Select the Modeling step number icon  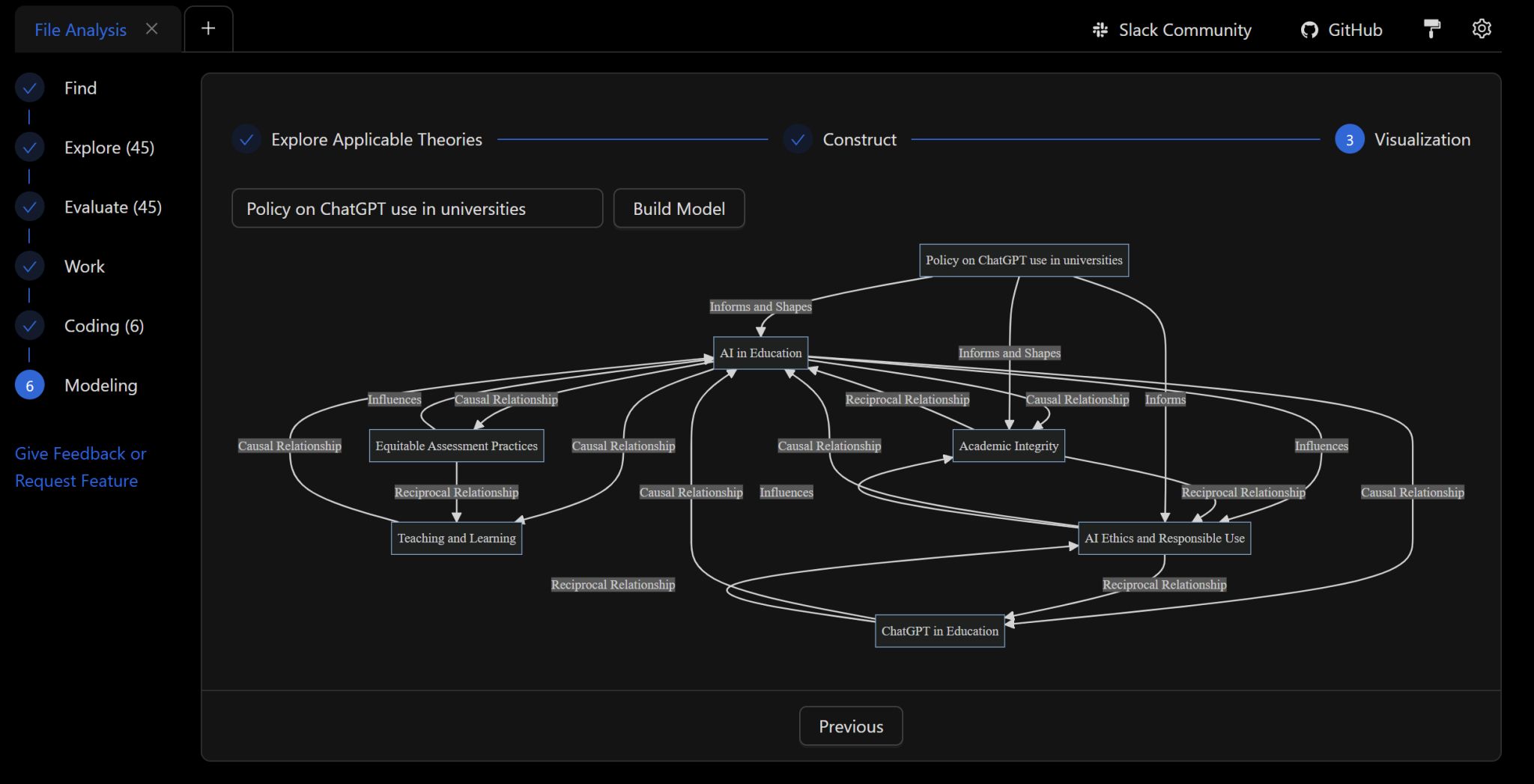(x=30, y=386)
